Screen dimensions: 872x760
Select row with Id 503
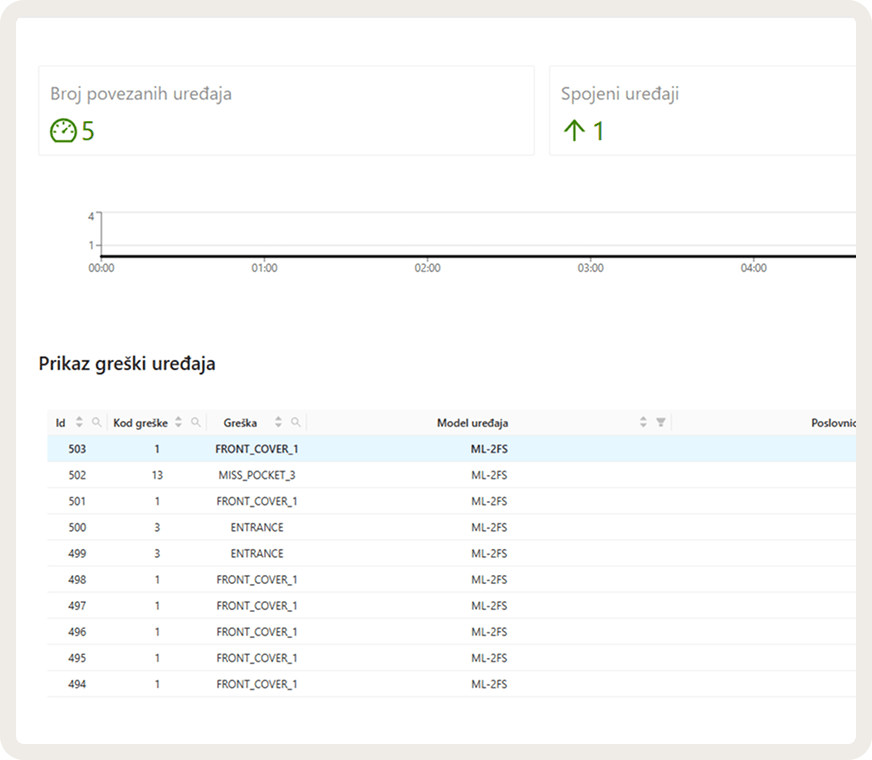[x=452, y=449]
